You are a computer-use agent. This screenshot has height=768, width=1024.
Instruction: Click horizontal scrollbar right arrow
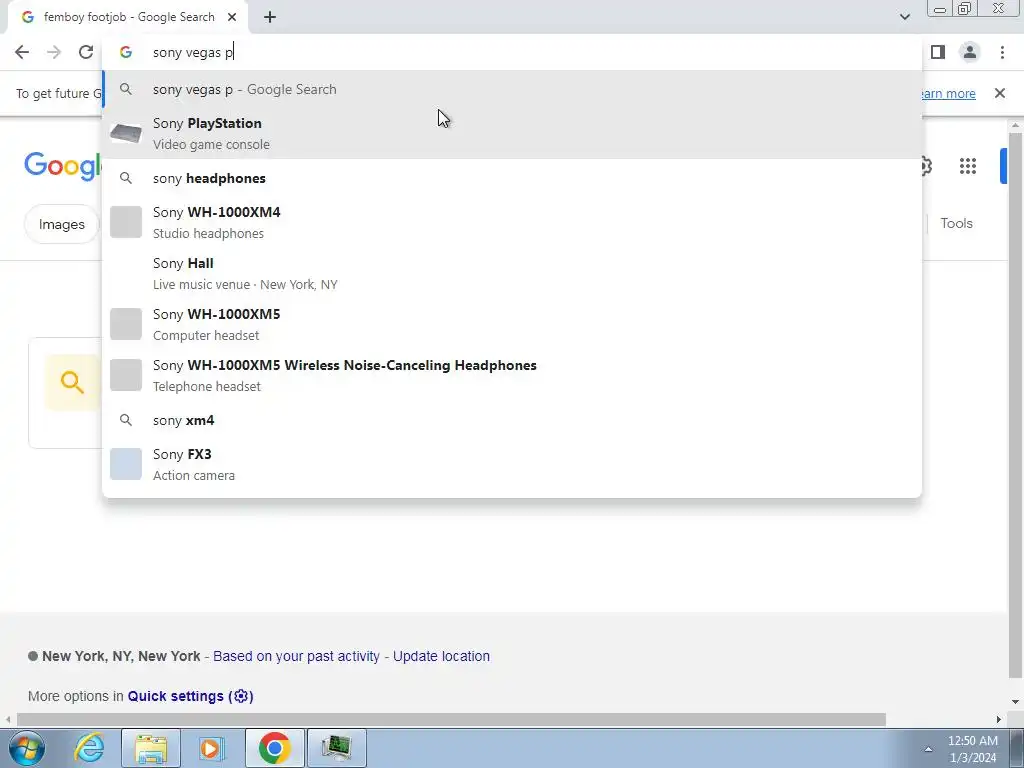998,719
